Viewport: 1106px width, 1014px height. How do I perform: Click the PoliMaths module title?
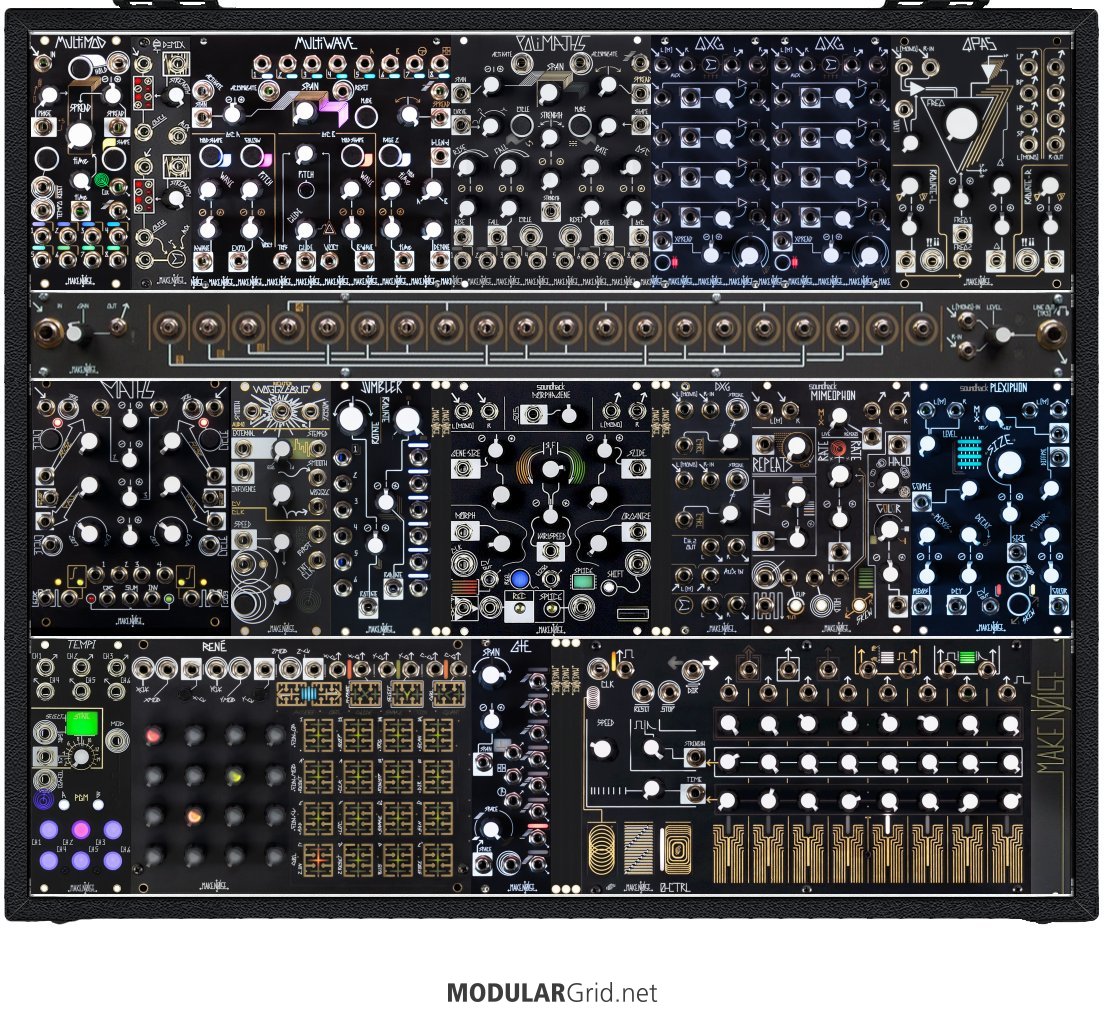click(551, 43)
